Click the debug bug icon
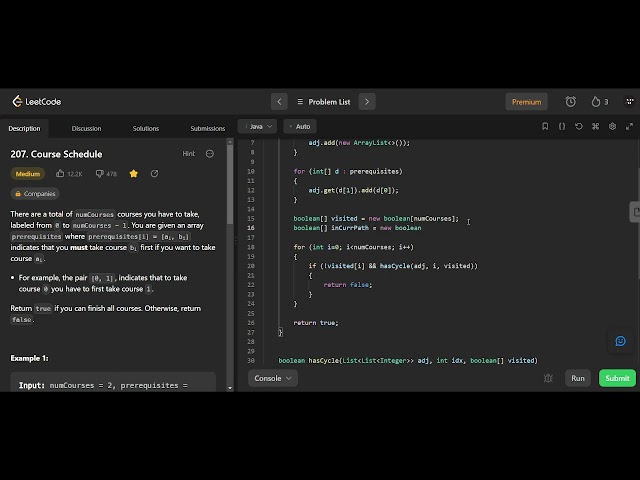Screen dimensions: 640x480 pos(548,378)
